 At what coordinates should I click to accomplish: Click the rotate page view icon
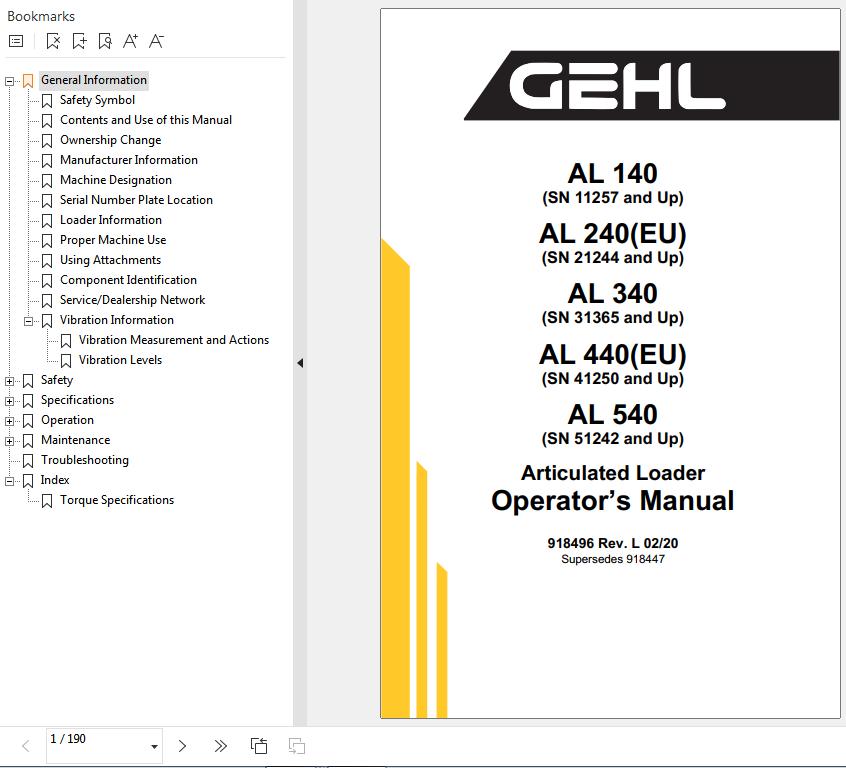[x=259, y=746]
